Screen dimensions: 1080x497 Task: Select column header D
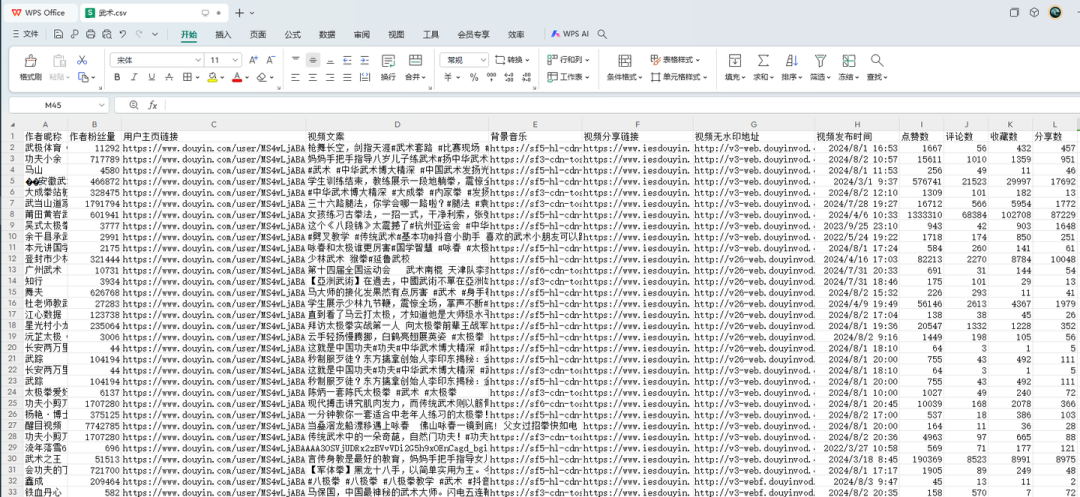point(397,125)
